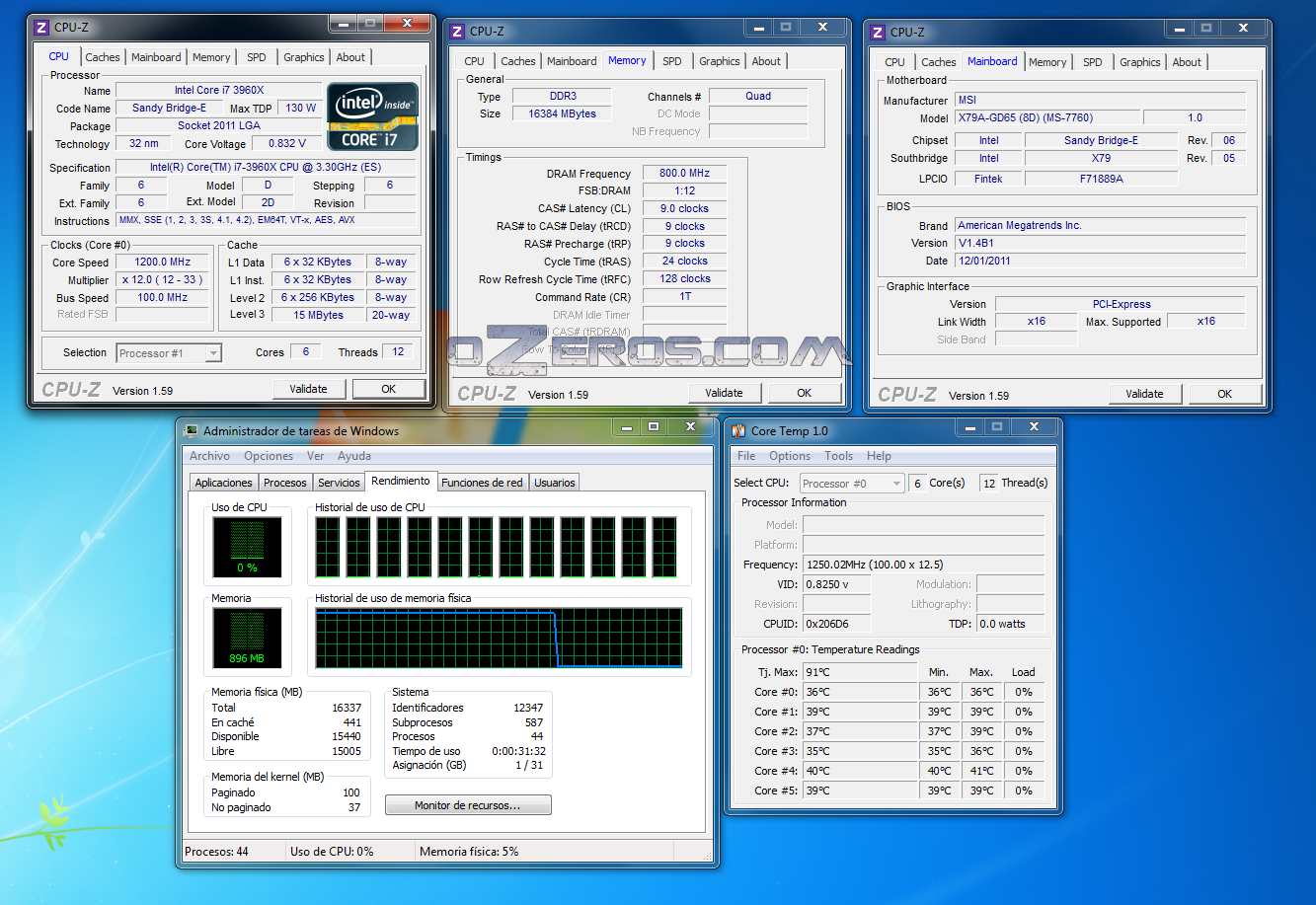Click OK in the CPU-Z Mainboard window

coord(1225,394)
